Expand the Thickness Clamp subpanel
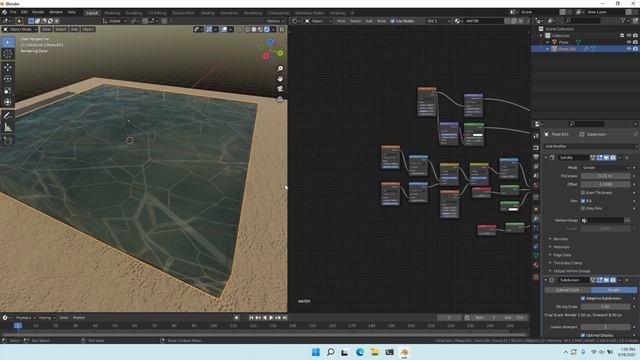Screen dimensions: 640x360 click(x=567, y=263)
